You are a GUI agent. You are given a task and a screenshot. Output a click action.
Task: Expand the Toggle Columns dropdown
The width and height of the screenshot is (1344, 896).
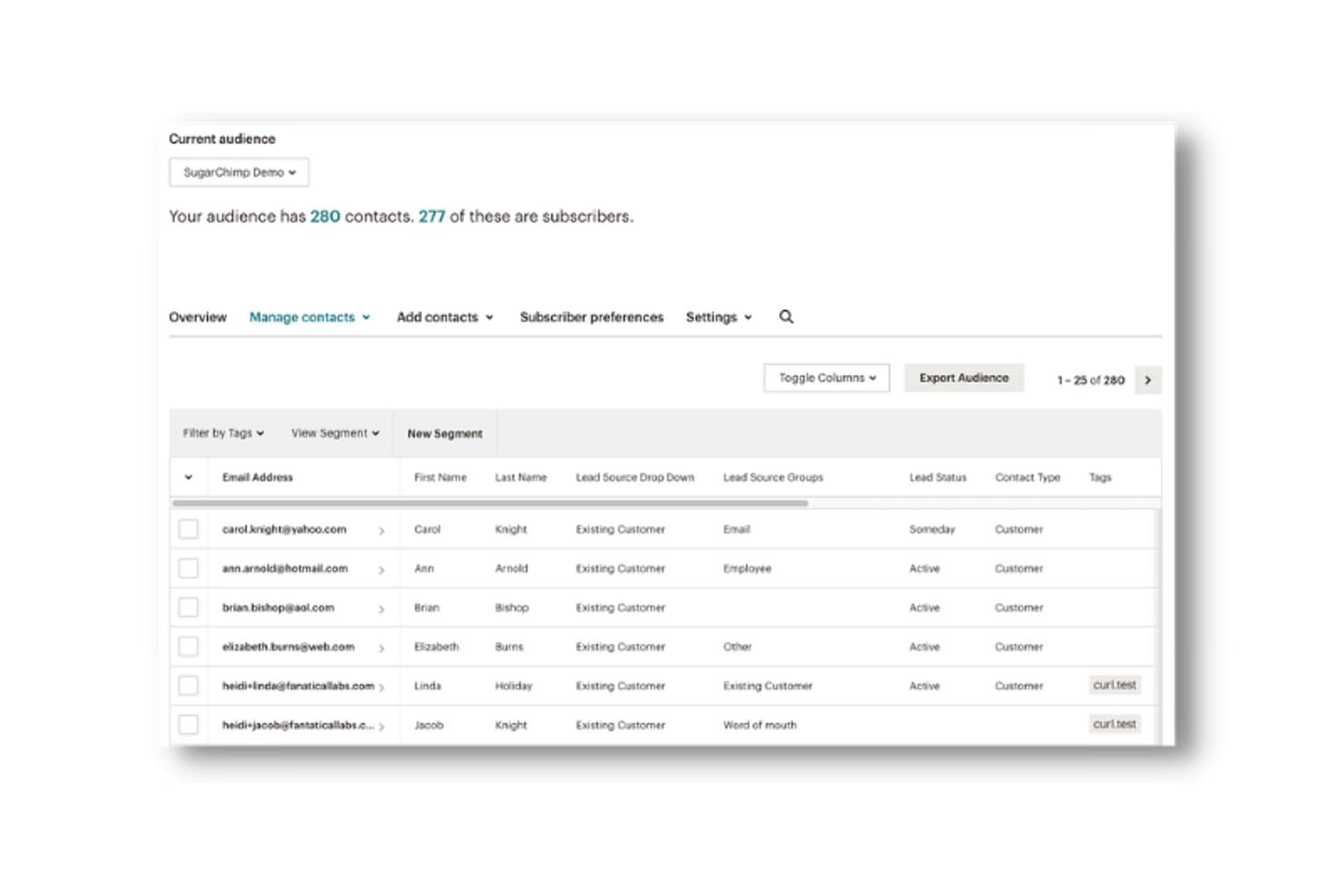tap(826, 378)
